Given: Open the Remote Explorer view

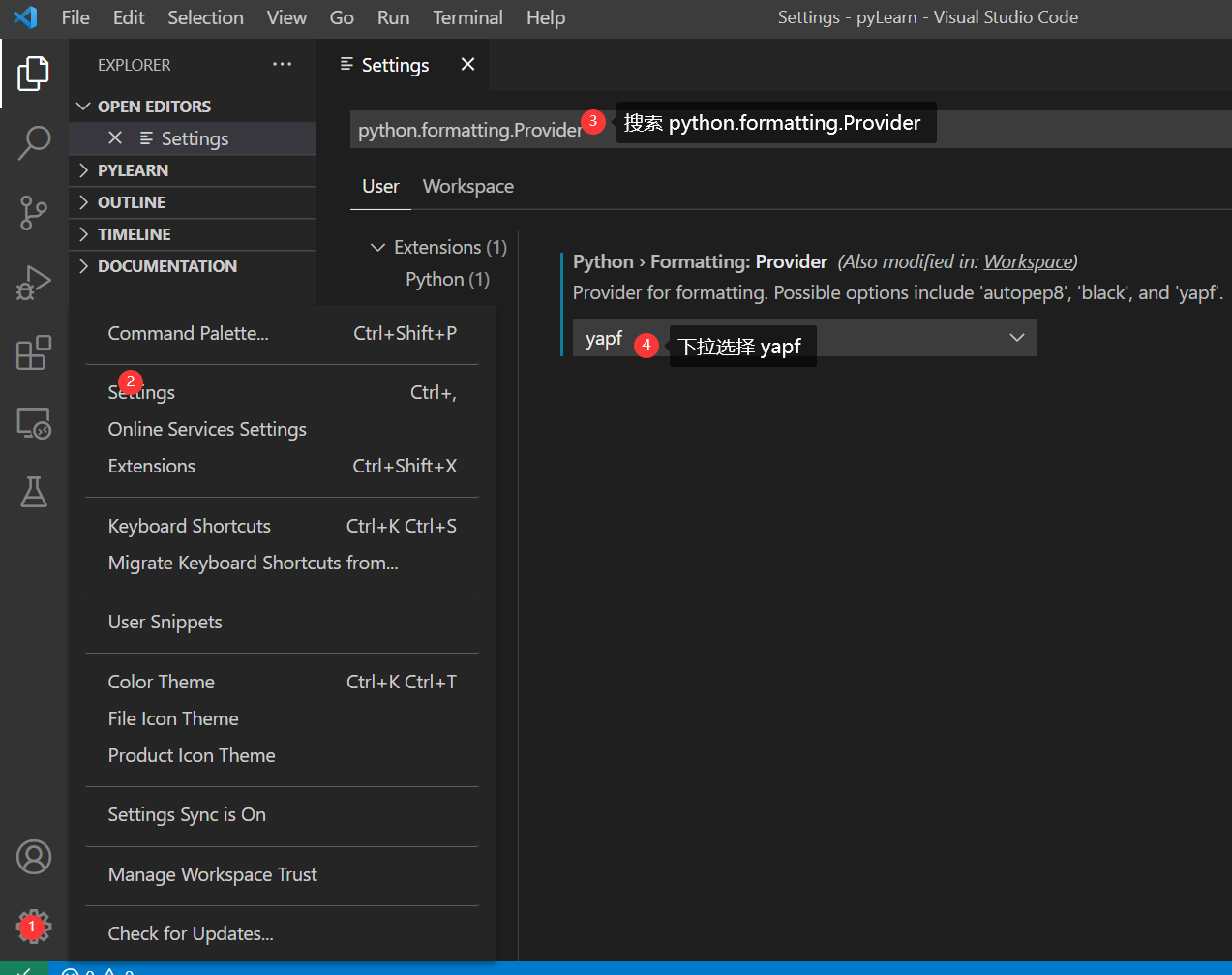Looking at the screenshot, I should point(34,423).
